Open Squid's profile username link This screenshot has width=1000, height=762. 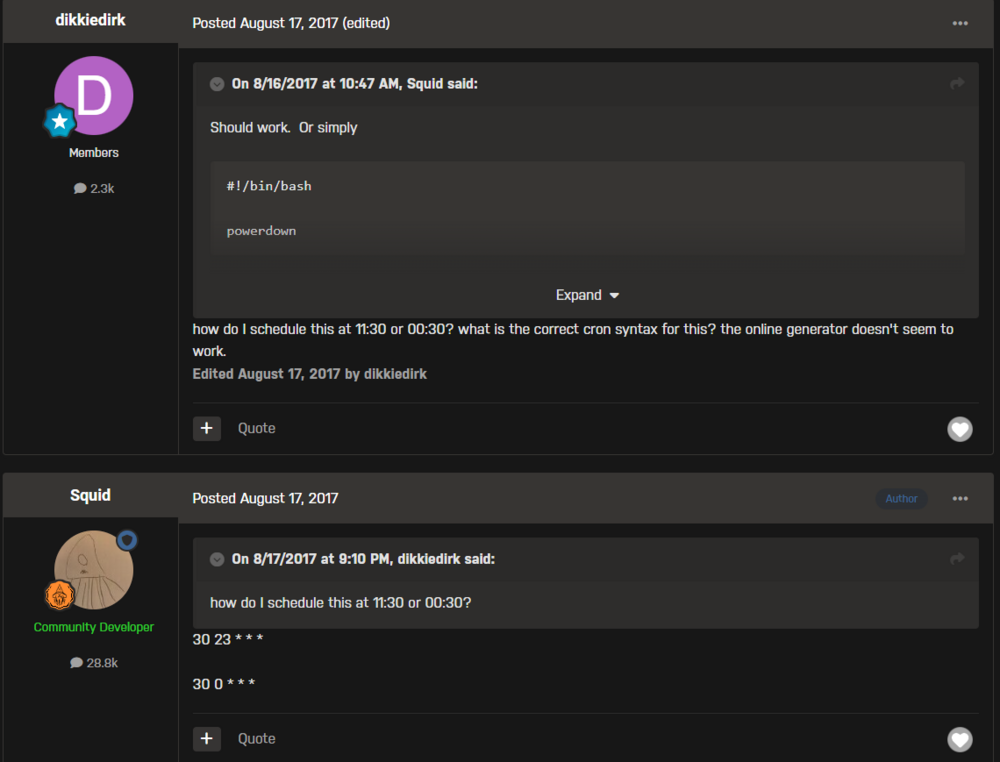[x=91, y=495]
